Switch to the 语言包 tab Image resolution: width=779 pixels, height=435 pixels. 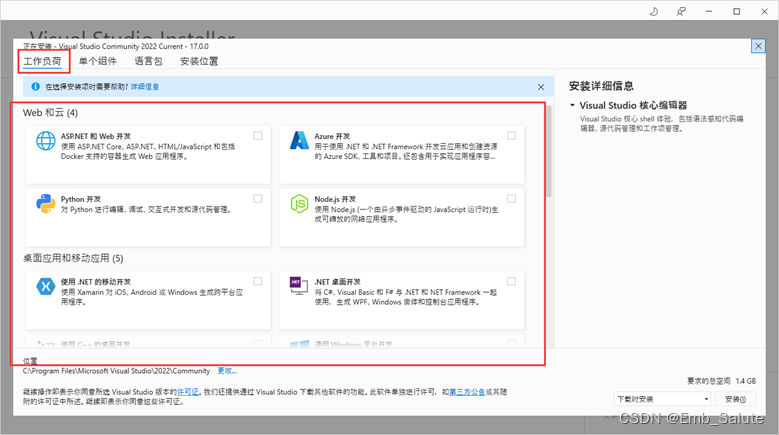point(149,61)
